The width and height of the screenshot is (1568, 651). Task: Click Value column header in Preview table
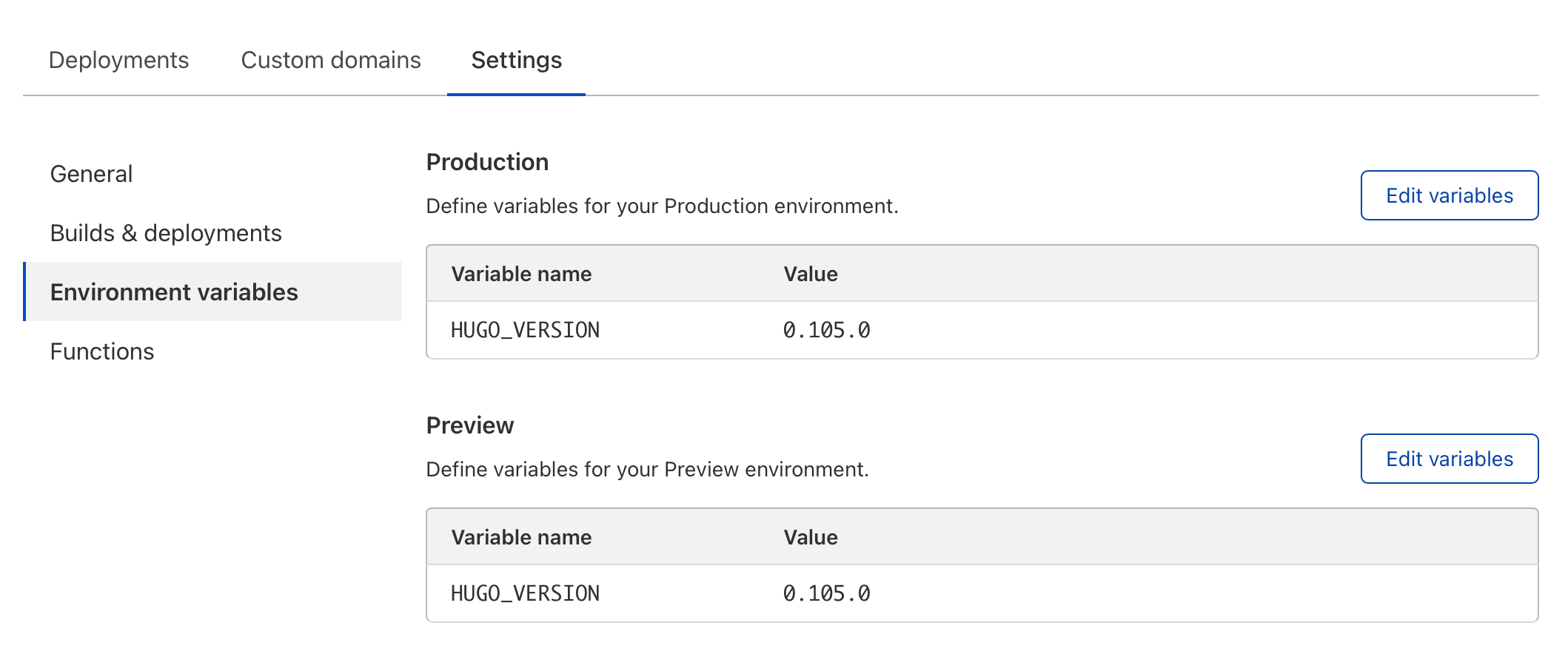pyautogui.click(x=810, y=537)
